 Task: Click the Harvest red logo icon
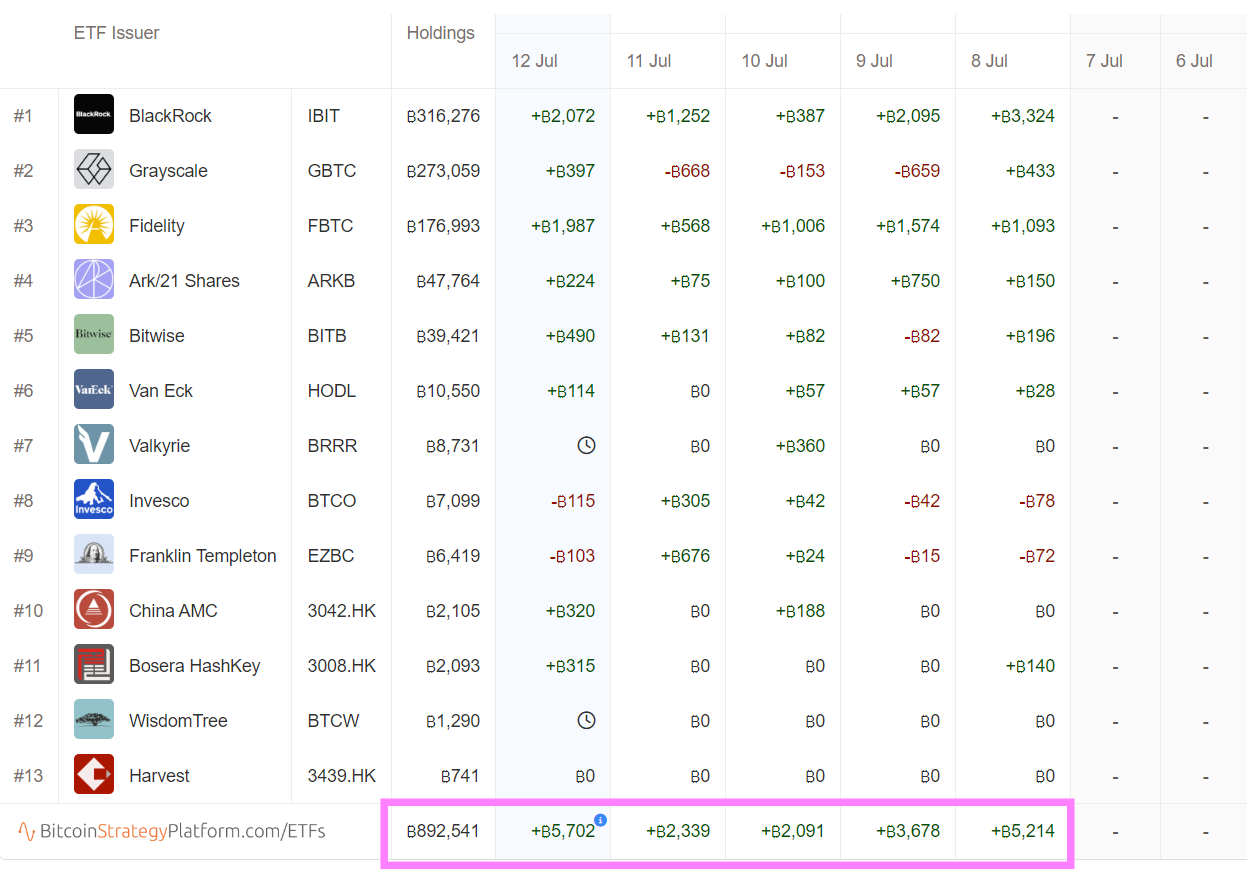point(94,775)
